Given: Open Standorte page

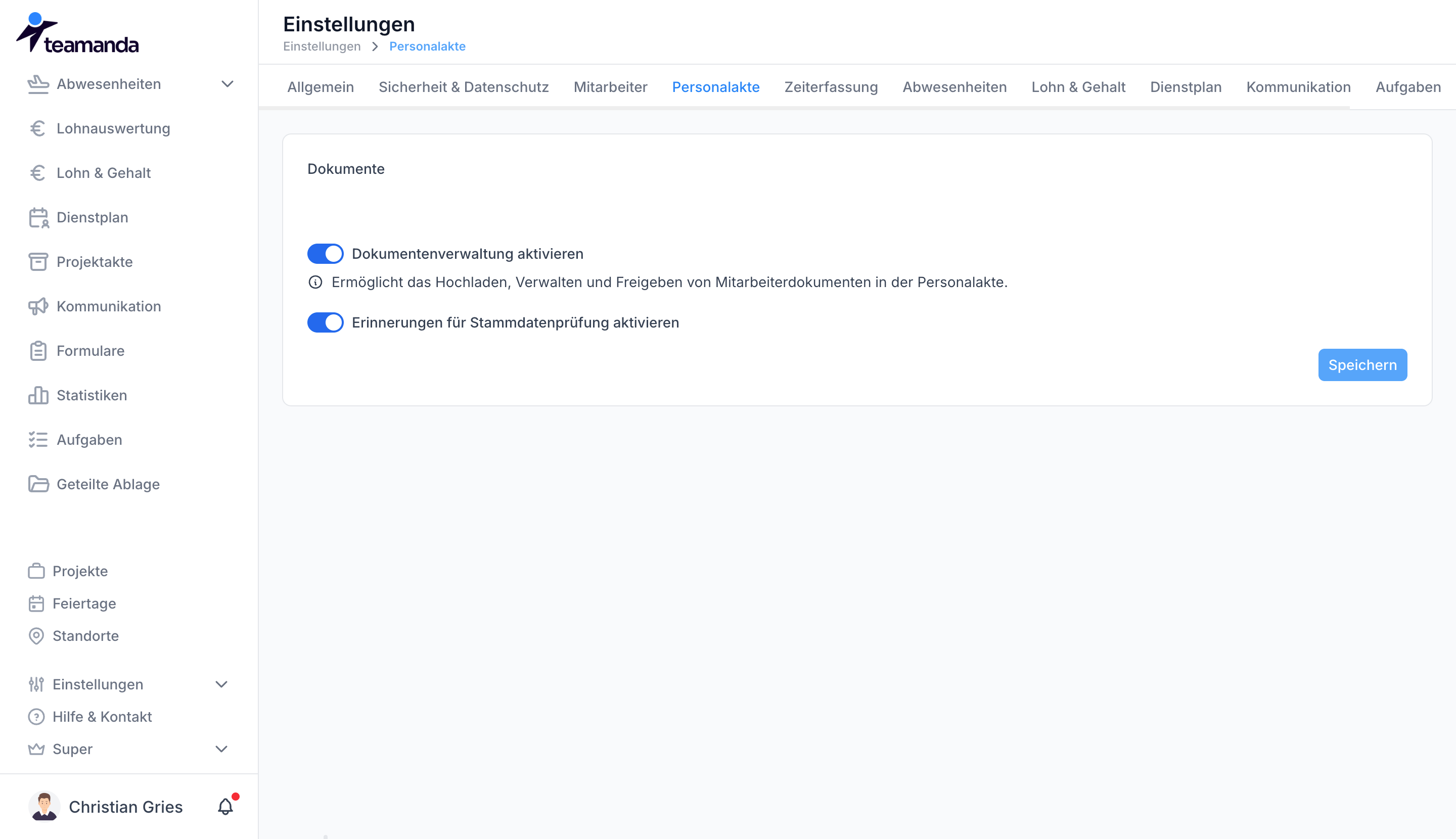Looking at the screenshot, I should 85,636.
